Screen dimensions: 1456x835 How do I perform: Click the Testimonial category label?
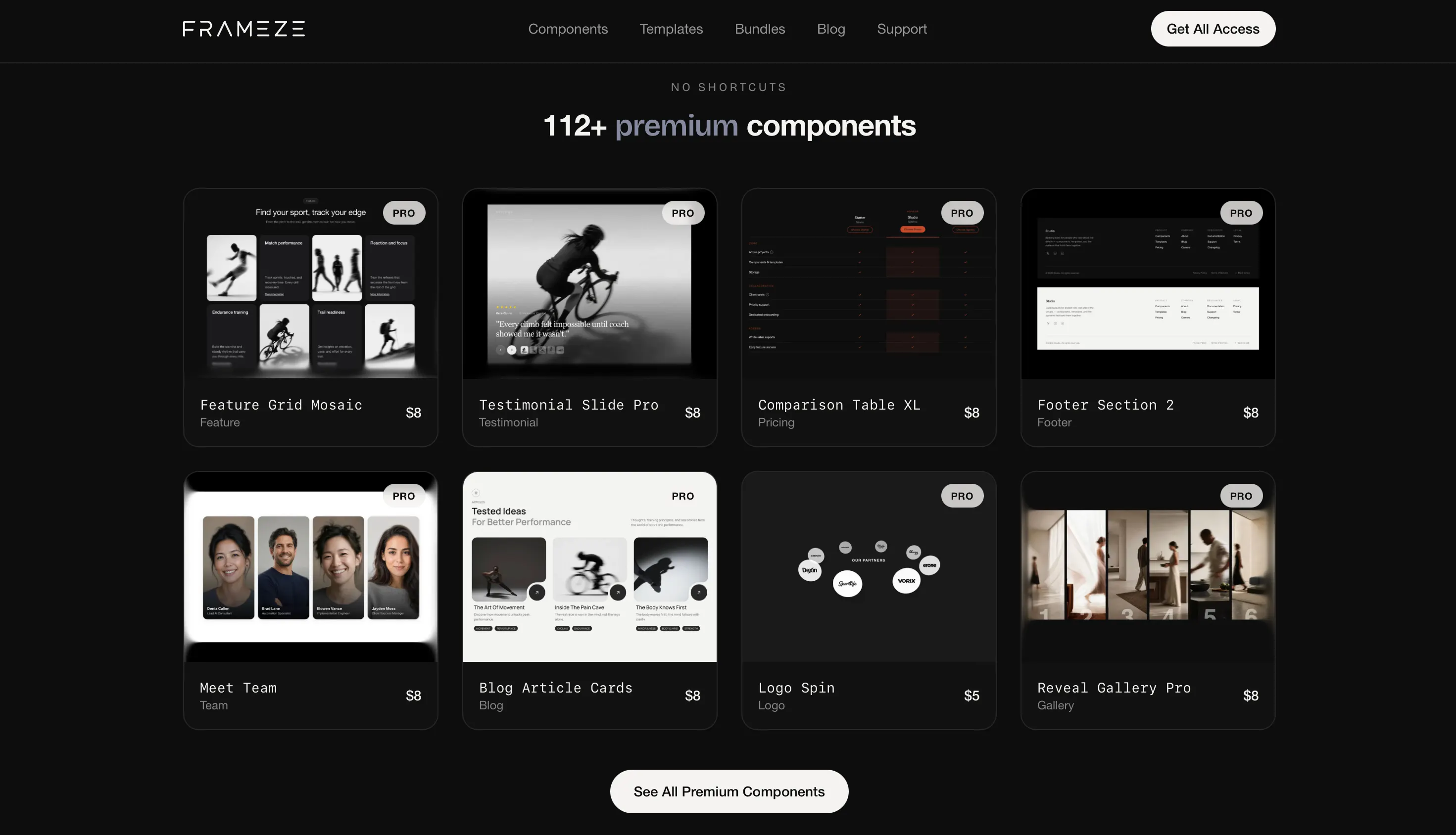pos(508,422)
